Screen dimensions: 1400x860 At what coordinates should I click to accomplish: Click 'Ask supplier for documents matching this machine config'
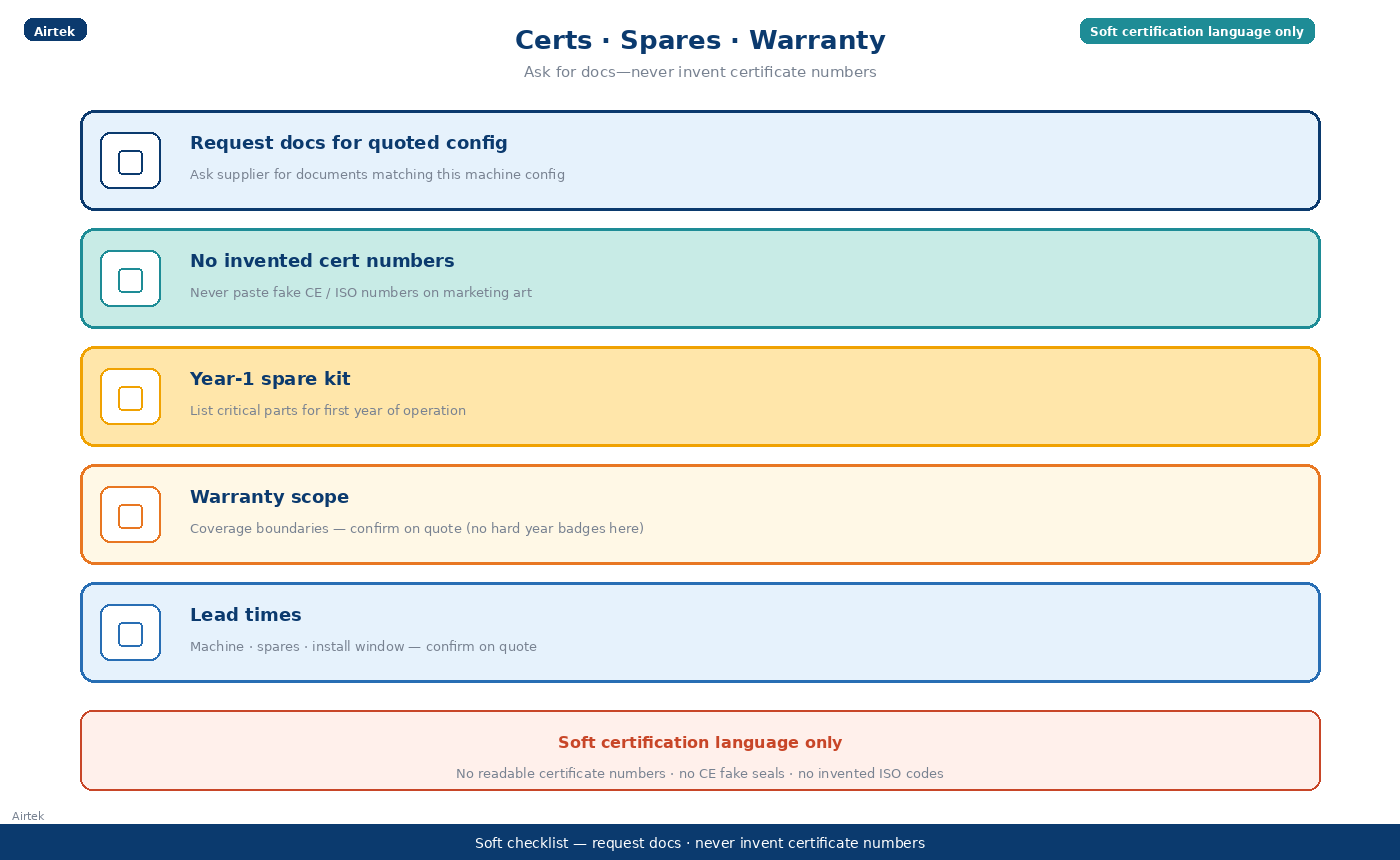click(377, 175)
